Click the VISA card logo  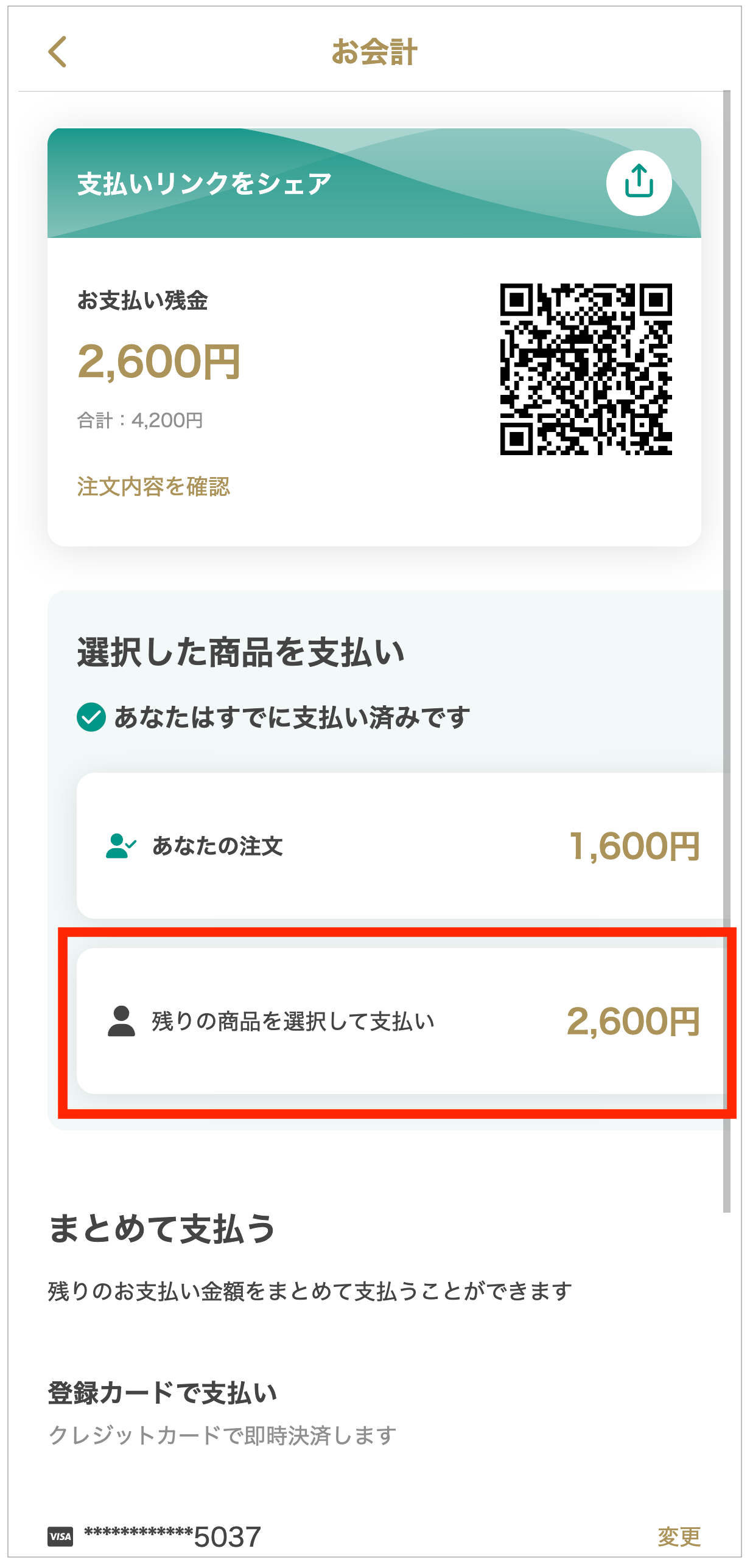(60, 1536)
